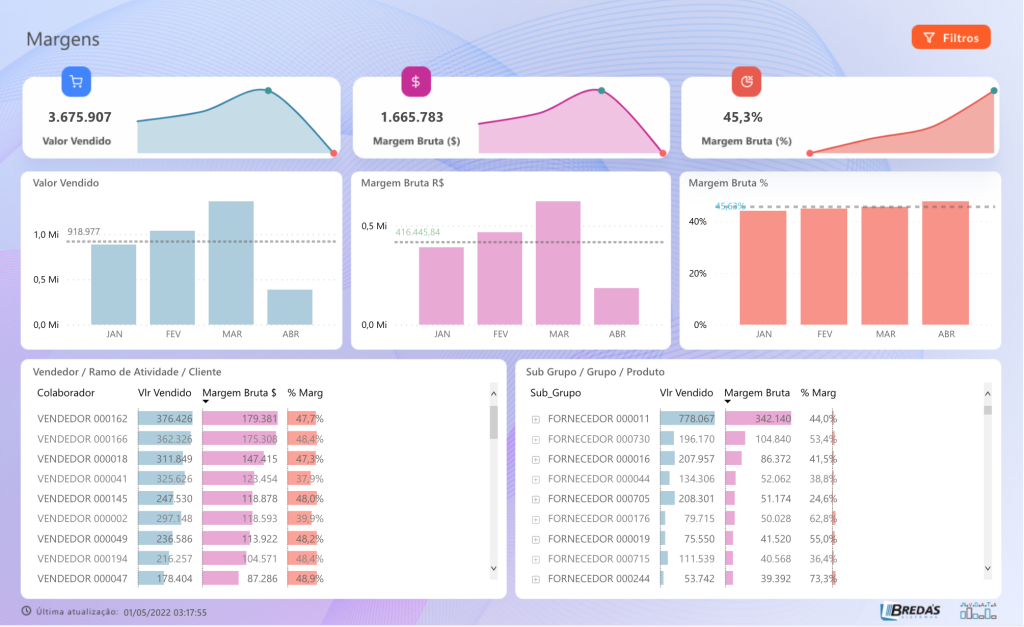Screen dimensions: 1024x627
Task: Select MAR bar in Valor Vendido chart
Action: 231,263
